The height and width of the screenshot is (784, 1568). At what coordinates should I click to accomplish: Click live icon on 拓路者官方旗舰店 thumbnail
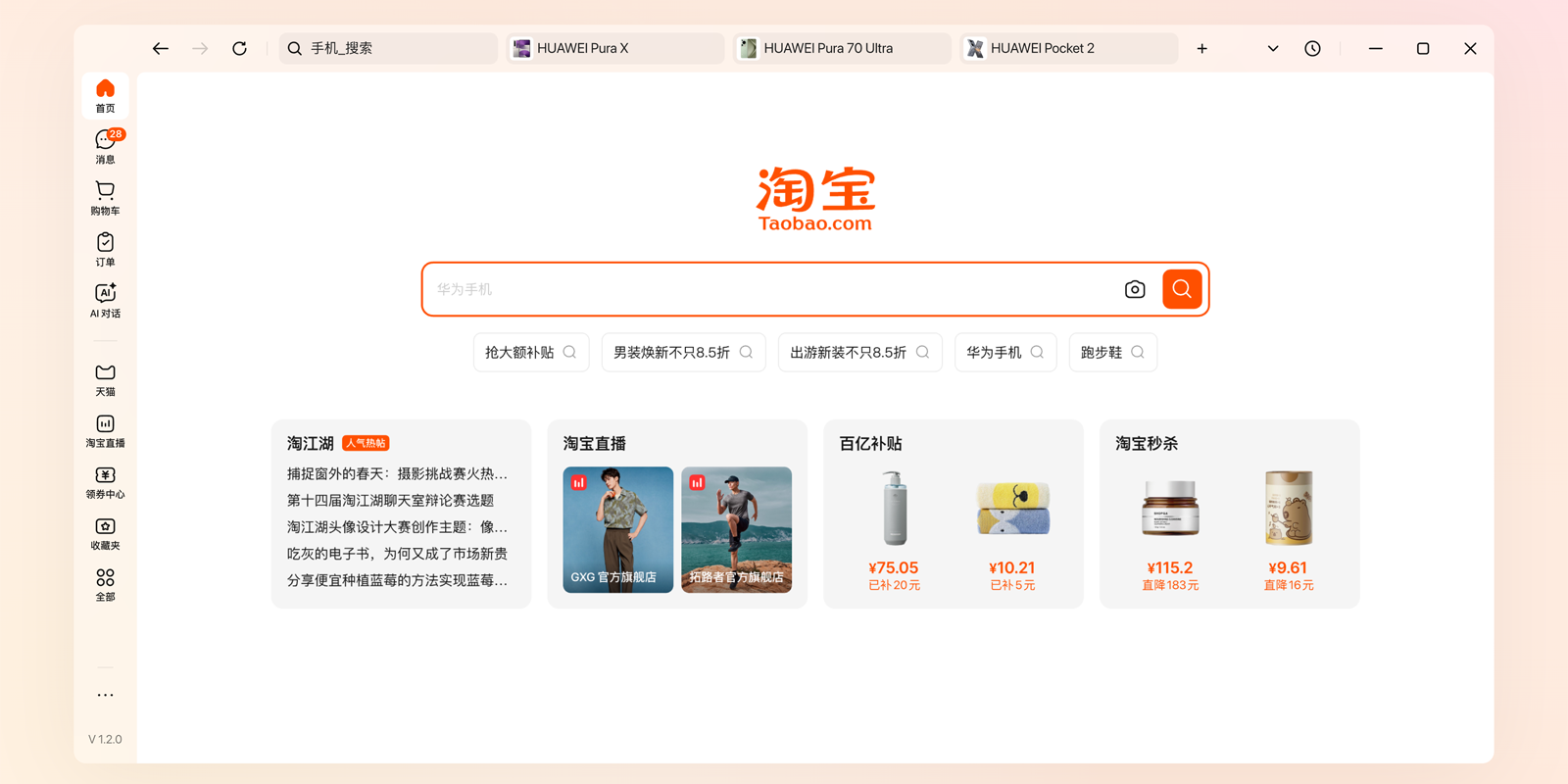point(697,482)
